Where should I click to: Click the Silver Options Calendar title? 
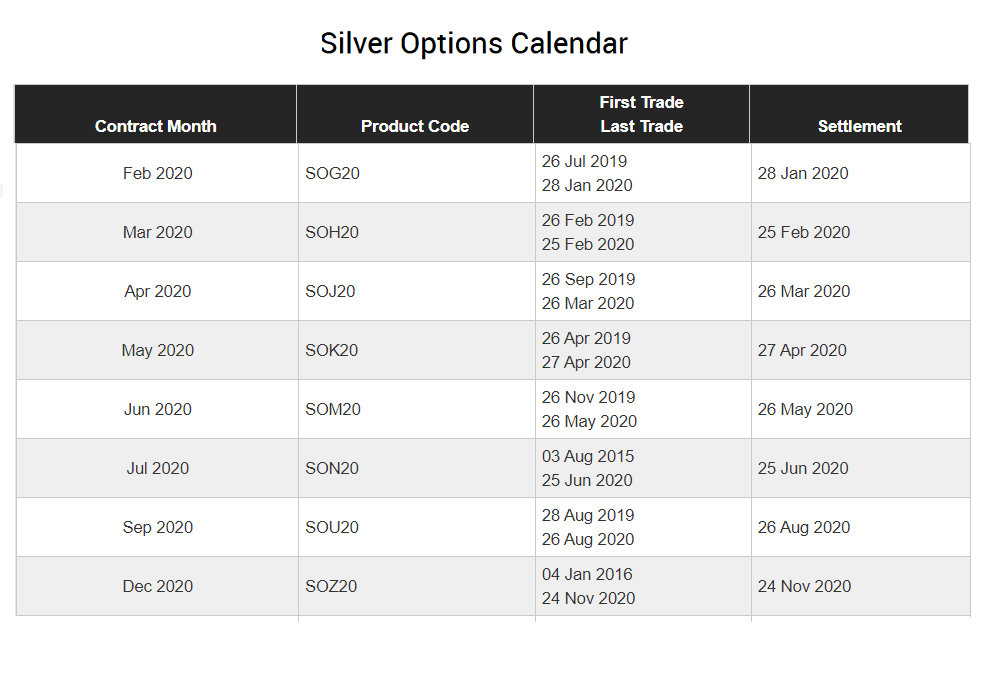(x=474, y=44)
